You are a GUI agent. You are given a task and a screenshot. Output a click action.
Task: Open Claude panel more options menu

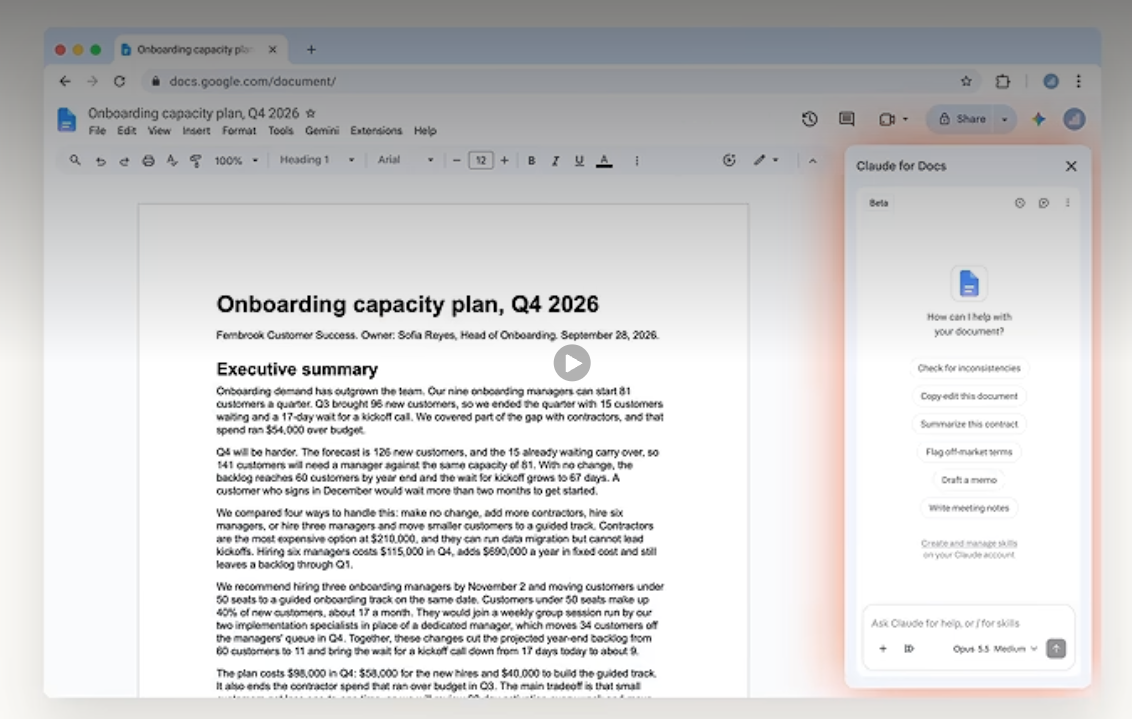[x=1068, y=204]
